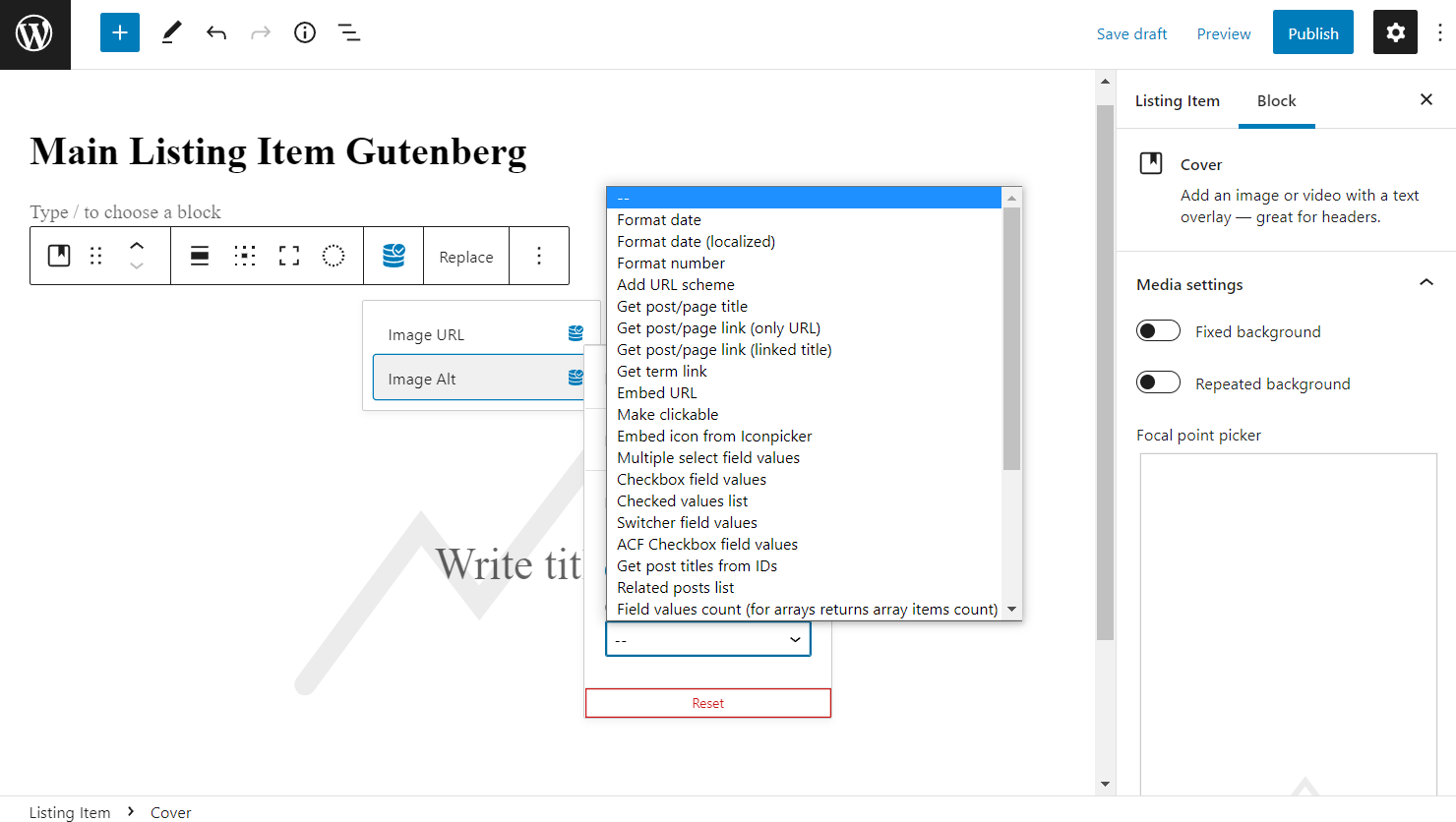This screenshot has width=1456, height=822.
Task: Toggle the Settings gear panel
Action: point(1395,32)
